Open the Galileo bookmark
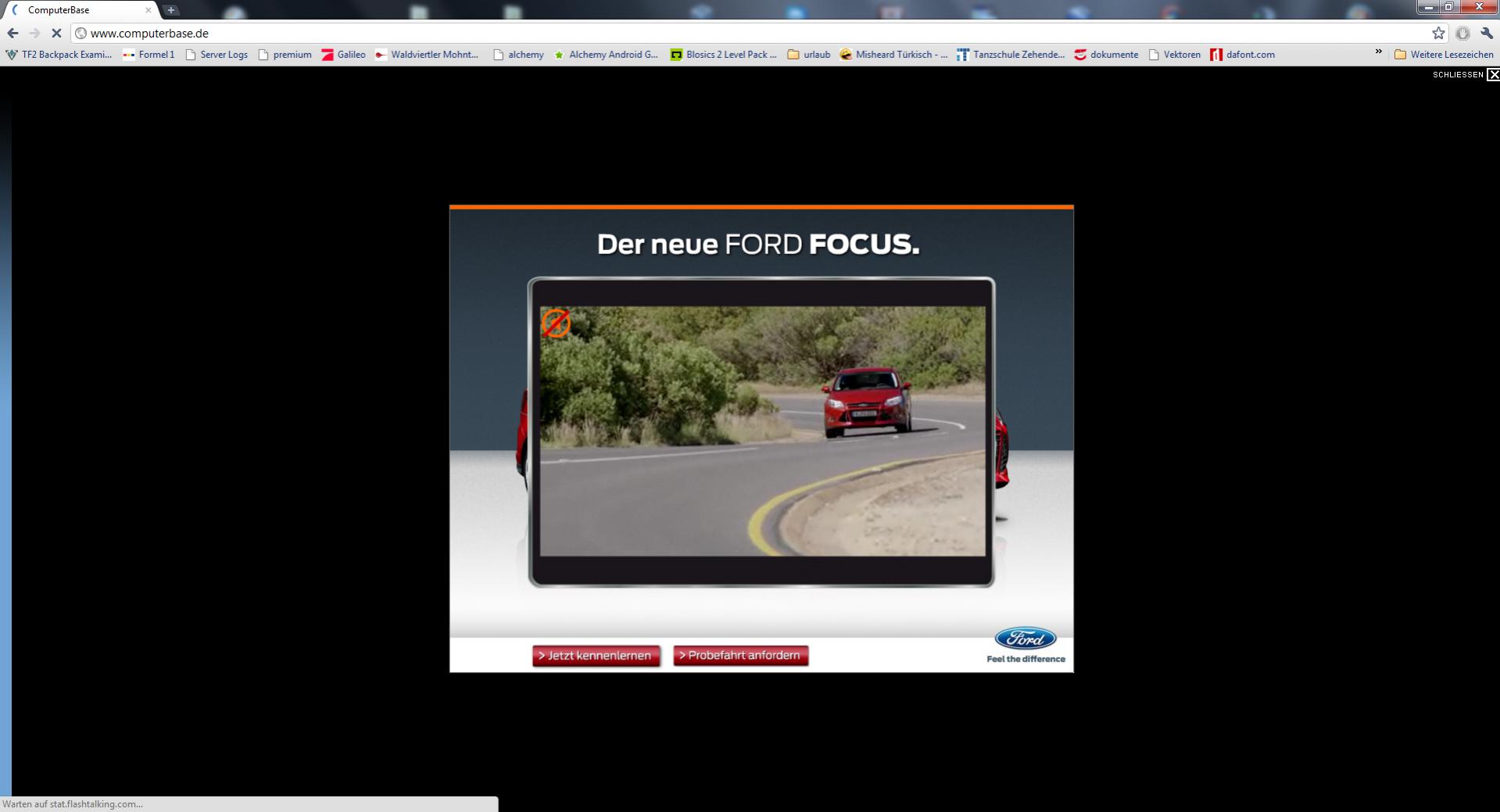Viewport: 1500px width, 812px height. tap(343, 55)
